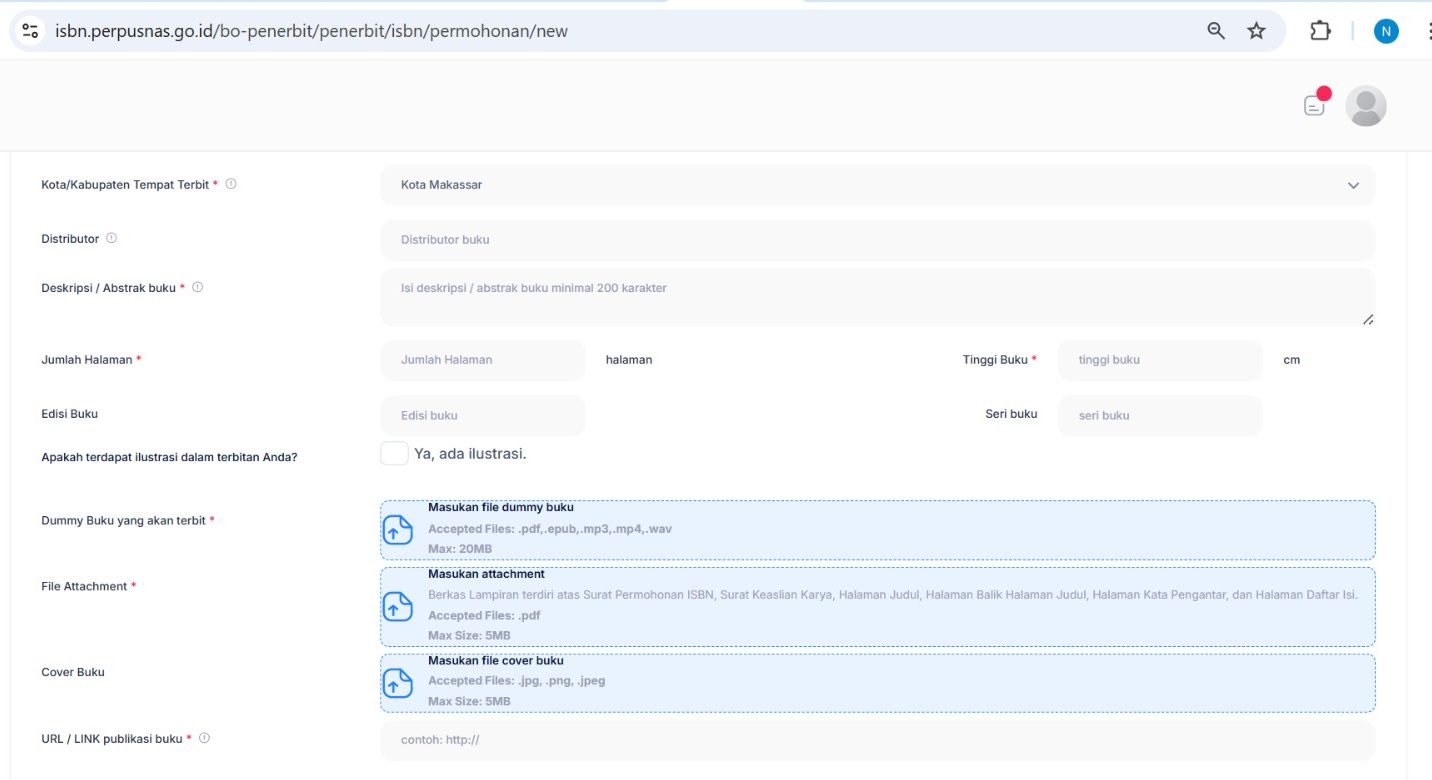Image resolution: width=1432 pixels, height=780 pixels.
Task: Click info icon next to Distributor label
Action: pos(111,238)
